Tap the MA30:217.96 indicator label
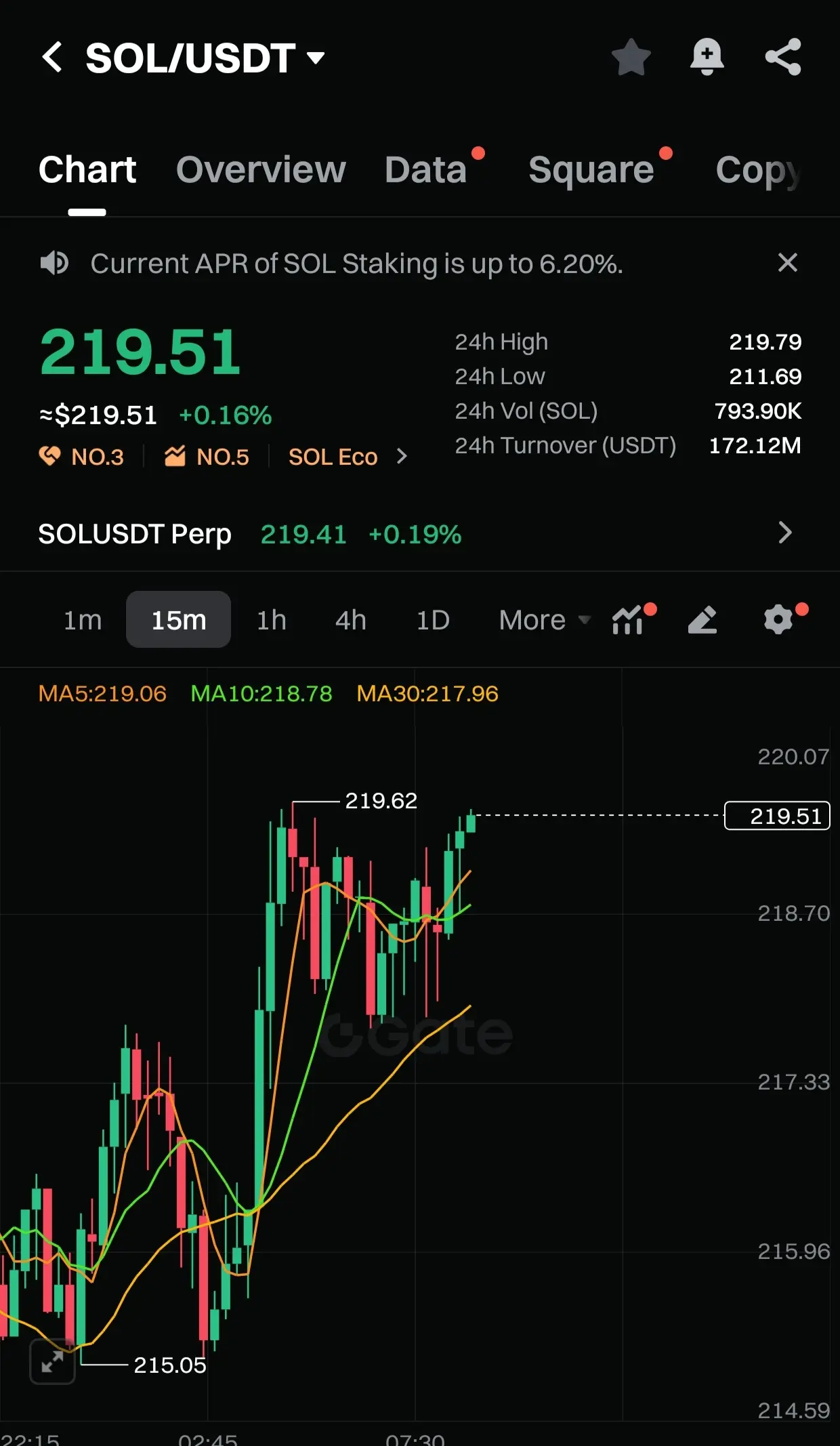 point(427,693)
